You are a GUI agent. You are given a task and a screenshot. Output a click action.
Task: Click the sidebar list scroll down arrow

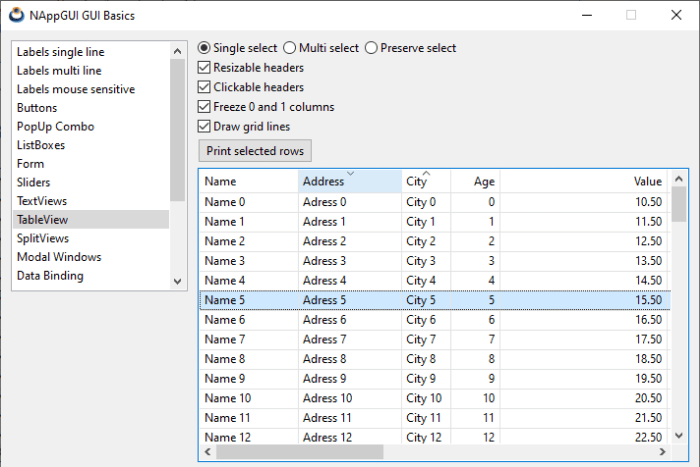pos(177,283)
